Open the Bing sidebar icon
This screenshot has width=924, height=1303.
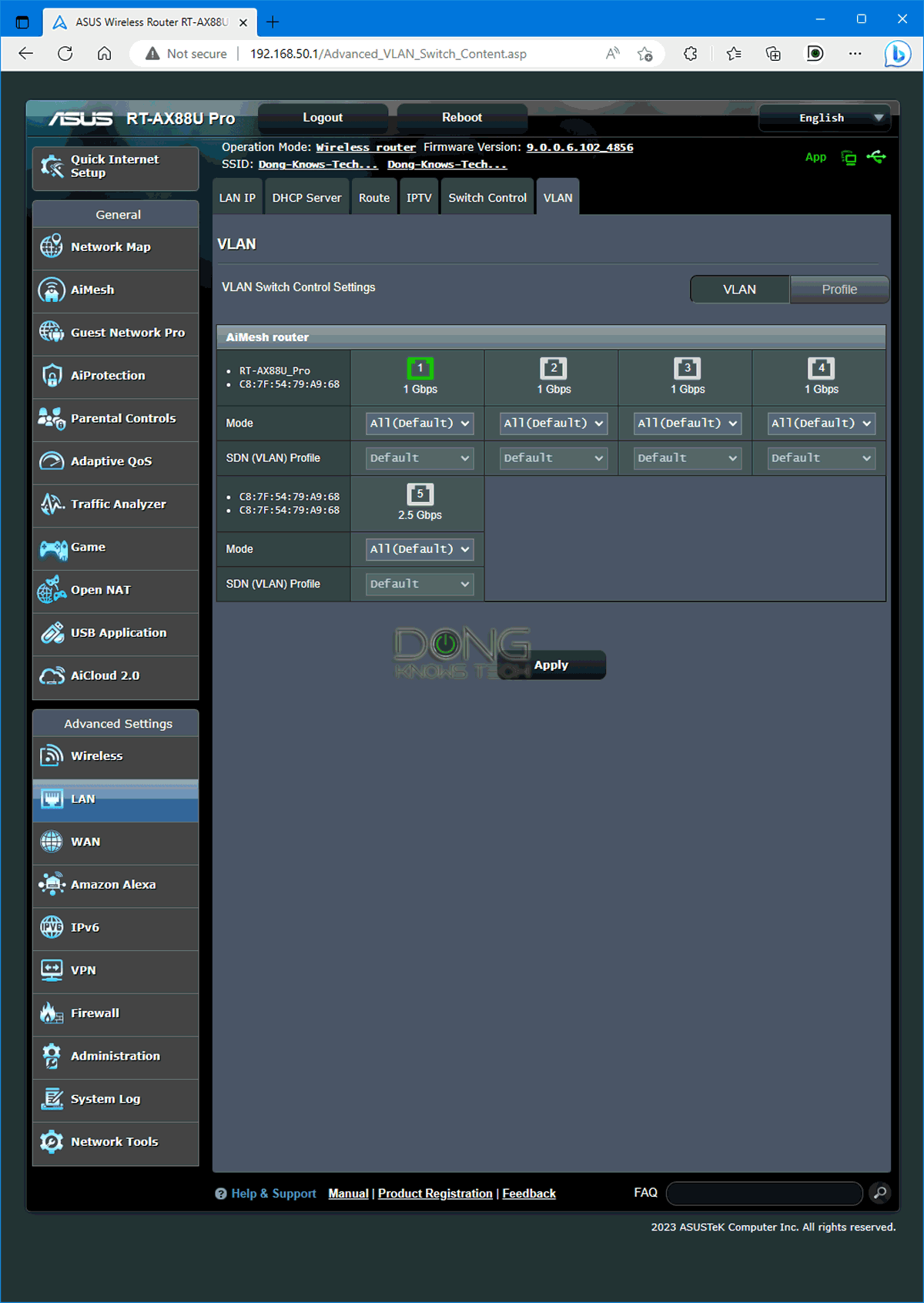[898, 54]
